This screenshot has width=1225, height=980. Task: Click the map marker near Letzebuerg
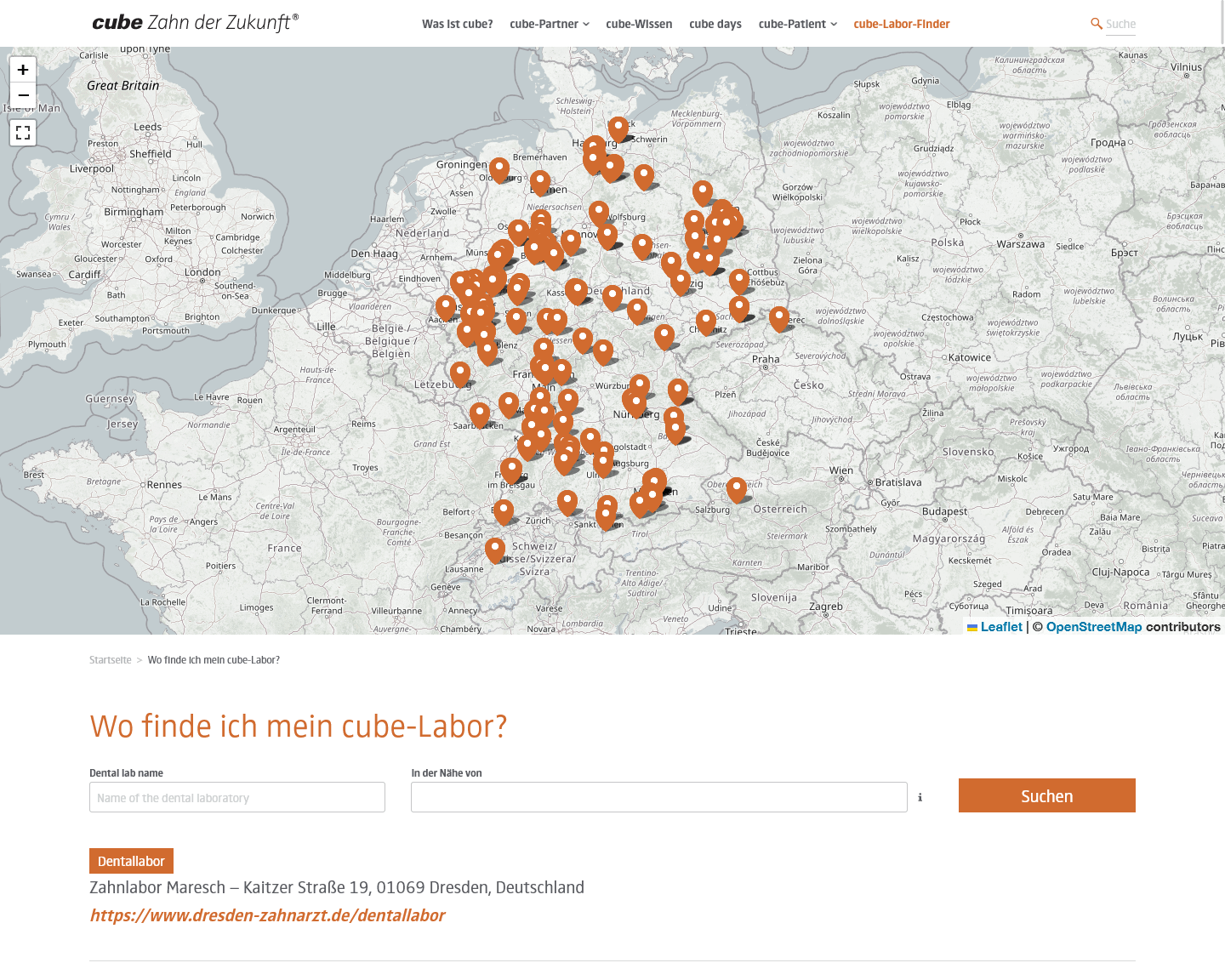pos(460,373)
